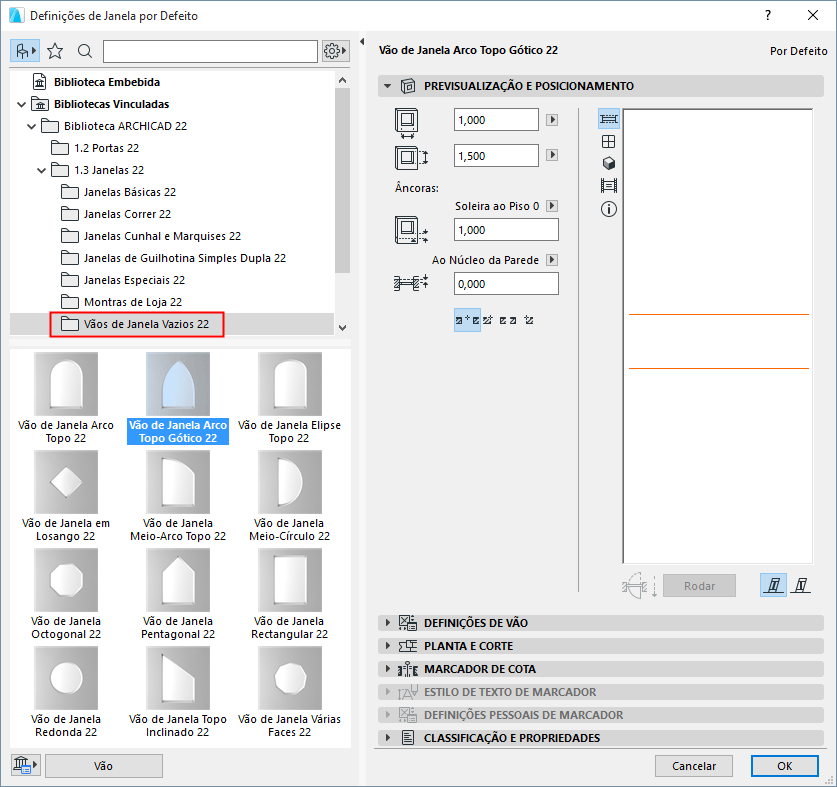Select the fourth reveal anchor option icon

point(528,320)
